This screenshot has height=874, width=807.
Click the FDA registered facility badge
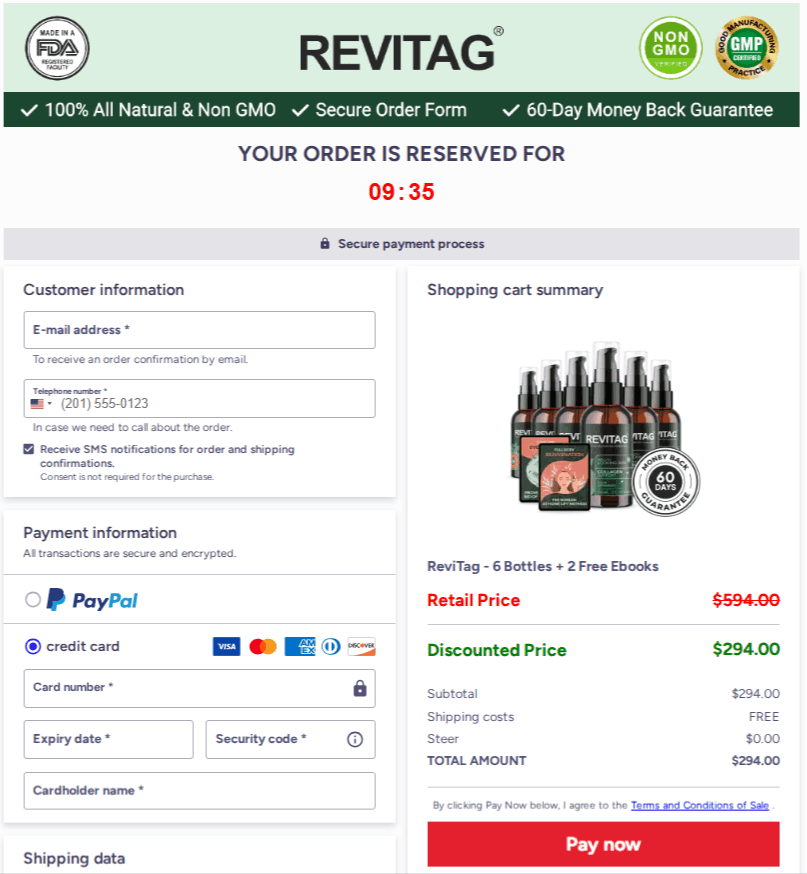coord(57,48)
